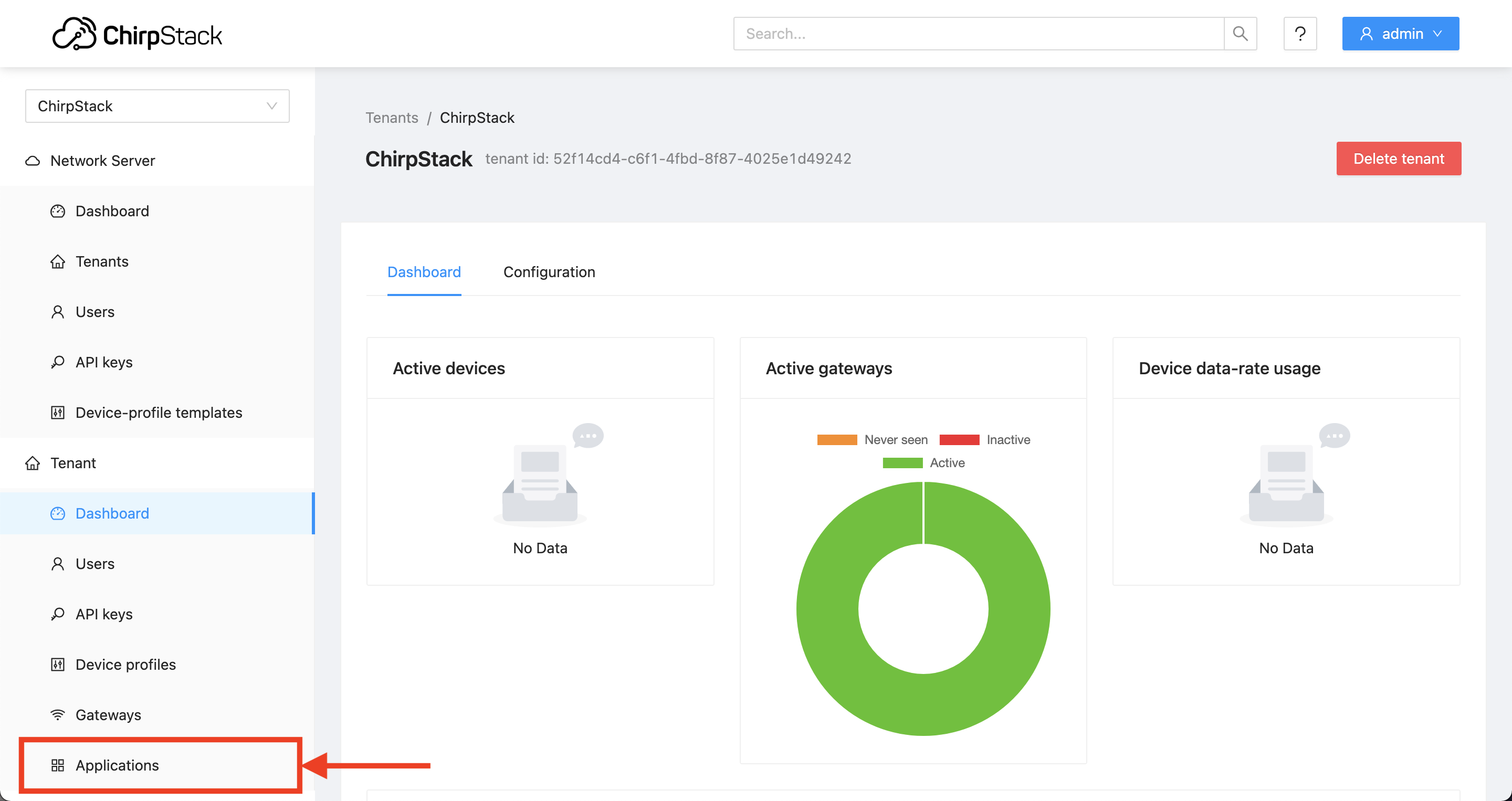This screenshot has height=801, width=1512.
Task: Click the Delete tenant button
Action: tap(1399, 158)
